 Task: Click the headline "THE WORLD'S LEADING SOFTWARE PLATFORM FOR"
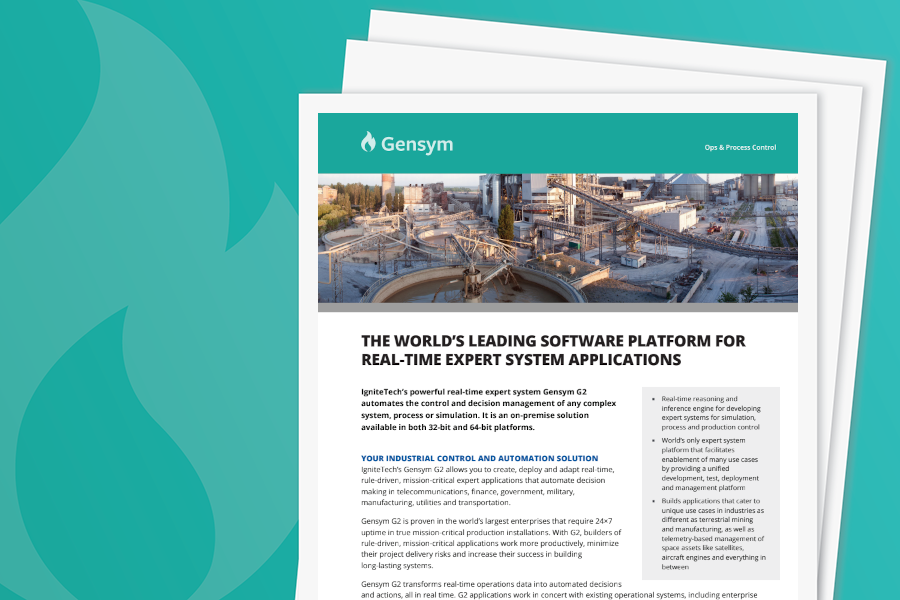pyautogui.click(x=553, y=341)
